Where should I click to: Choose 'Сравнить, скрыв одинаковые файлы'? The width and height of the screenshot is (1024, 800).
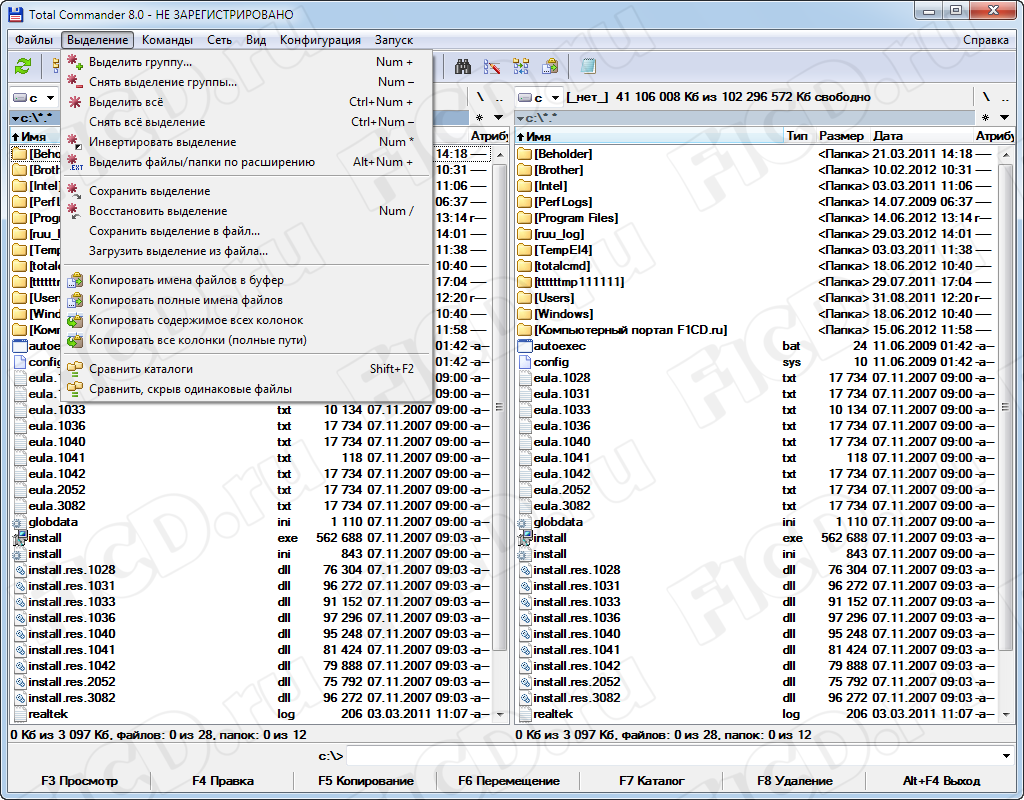(247, 389)
